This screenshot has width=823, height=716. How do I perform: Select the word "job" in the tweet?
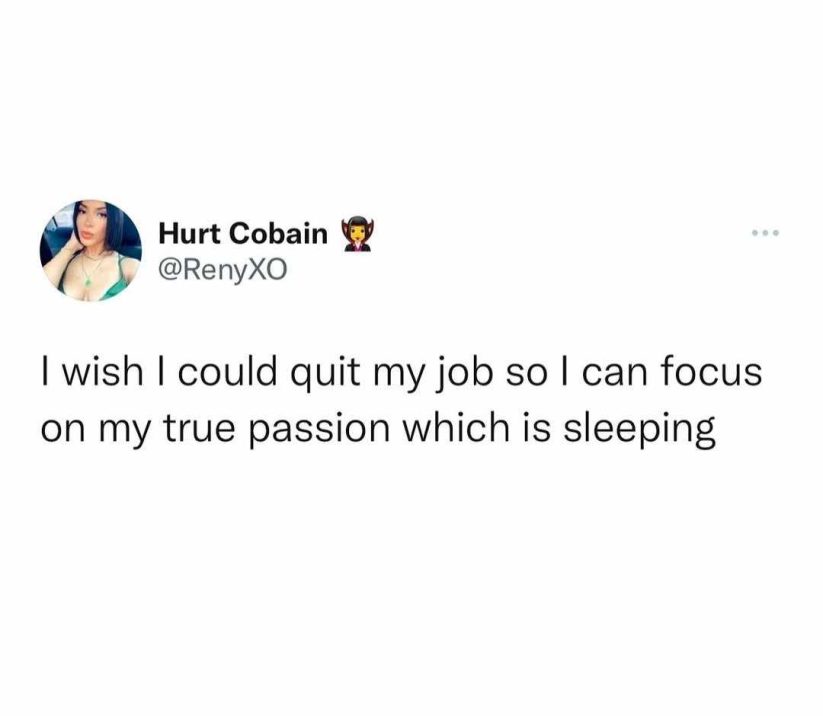coord(462,374)
